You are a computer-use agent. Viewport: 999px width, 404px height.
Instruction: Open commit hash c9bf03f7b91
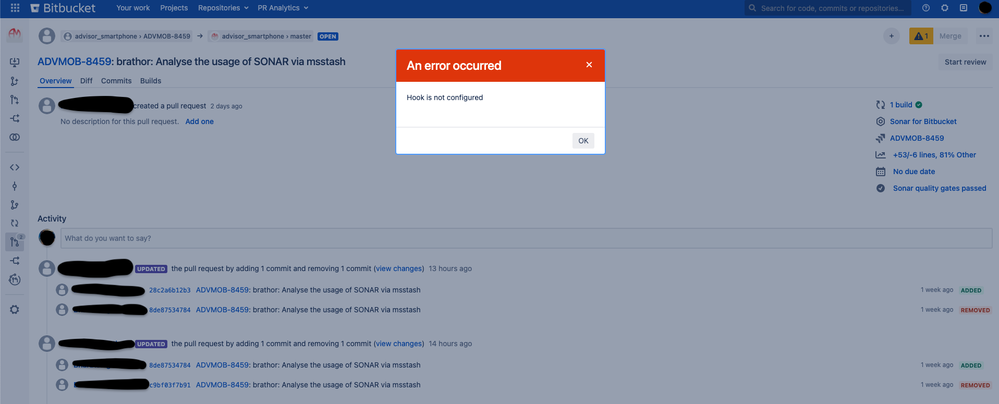[169, 385]
